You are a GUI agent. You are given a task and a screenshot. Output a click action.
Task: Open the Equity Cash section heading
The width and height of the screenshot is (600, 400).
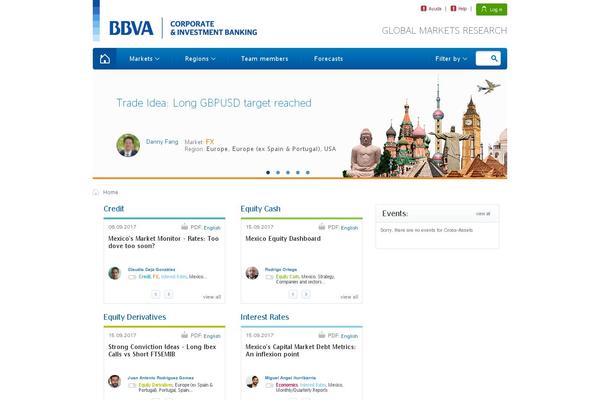tap(261, 209)
